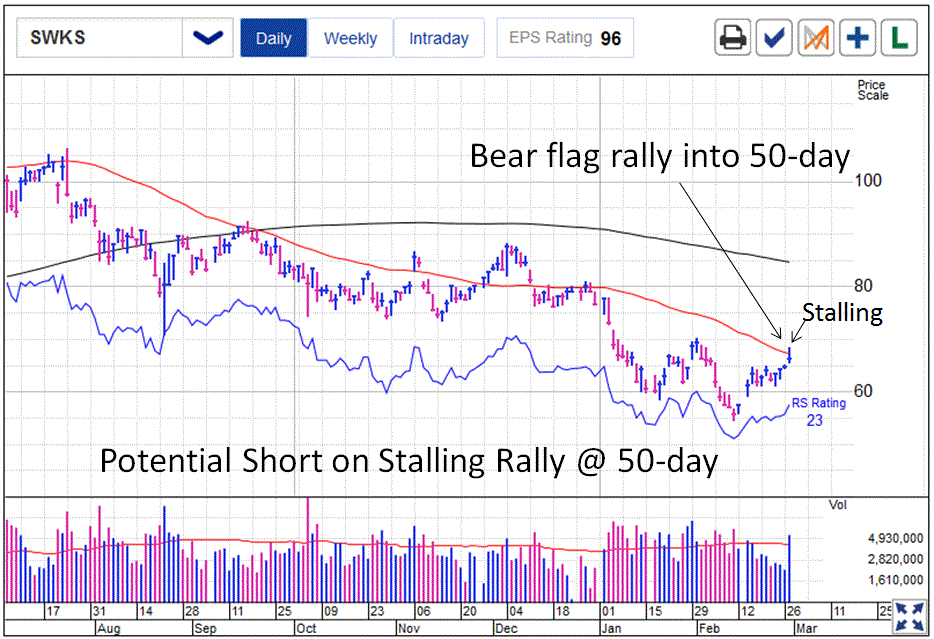The image size is (934, 639).
Task: Click the 60 price scale value
Action: [x=863, y=391]
